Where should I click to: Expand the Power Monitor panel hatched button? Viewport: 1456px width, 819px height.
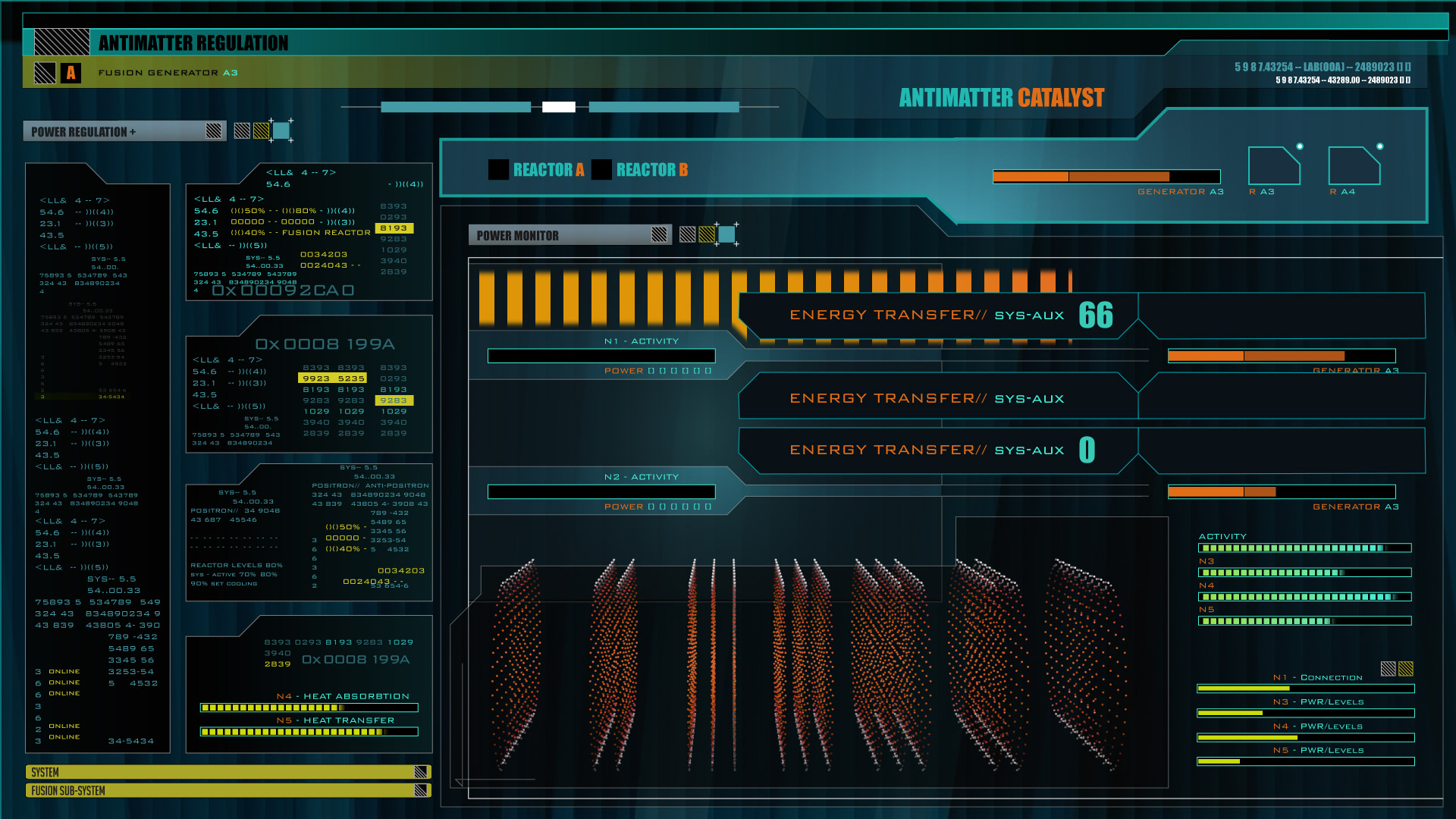coord(659,235)
